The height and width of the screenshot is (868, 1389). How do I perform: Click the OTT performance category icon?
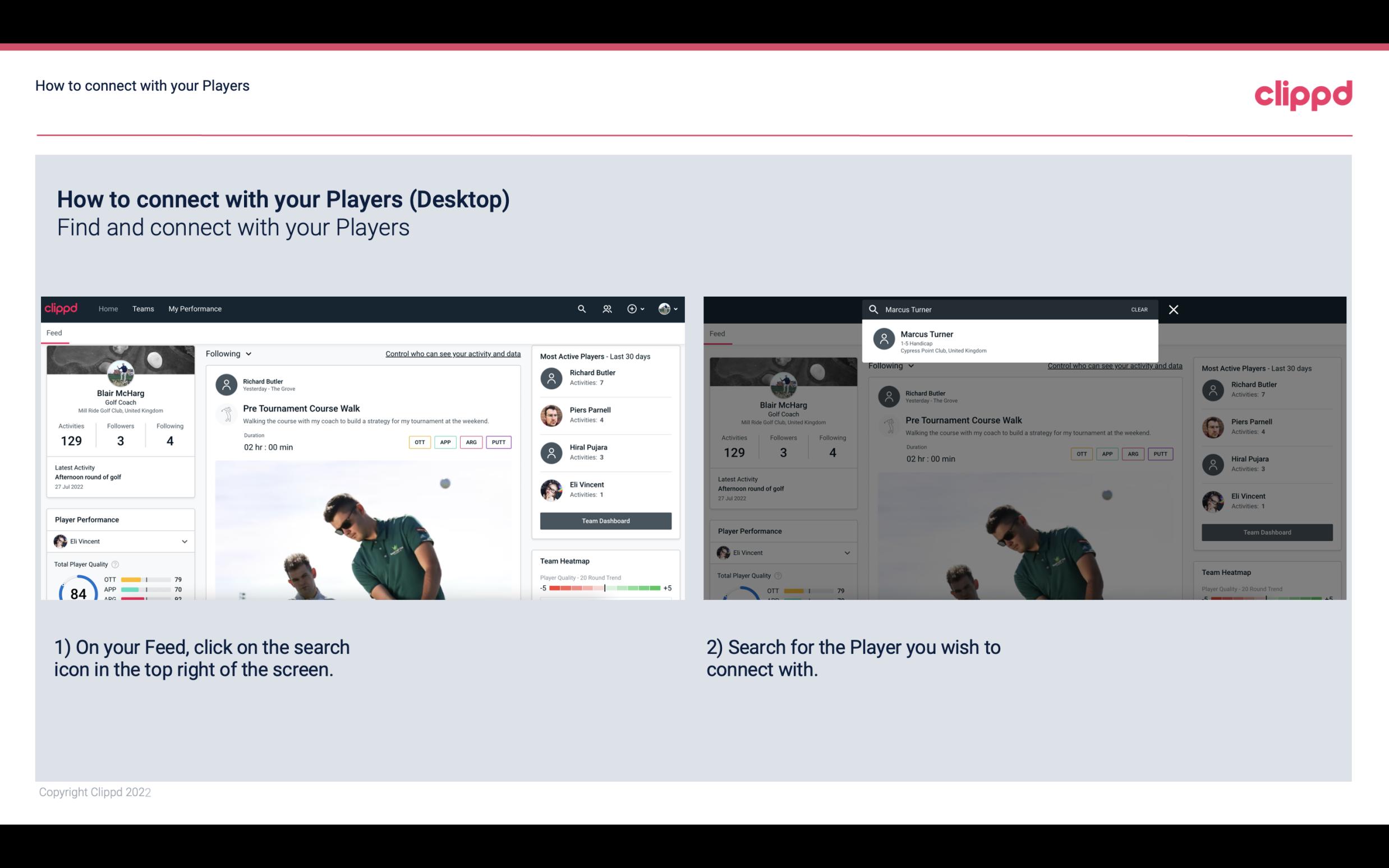click(x=418, y=442)
